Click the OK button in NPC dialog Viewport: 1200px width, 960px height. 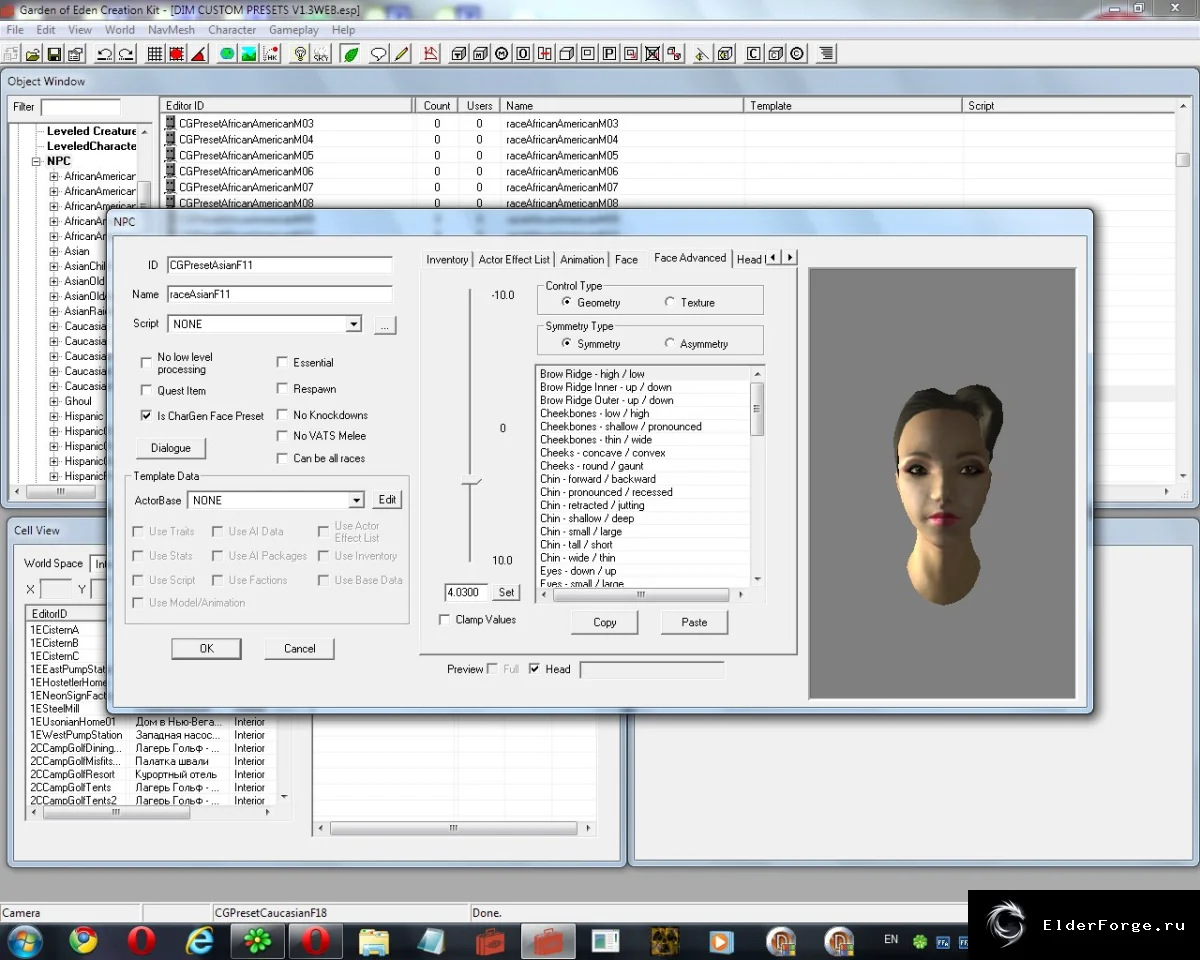point(206,649)
